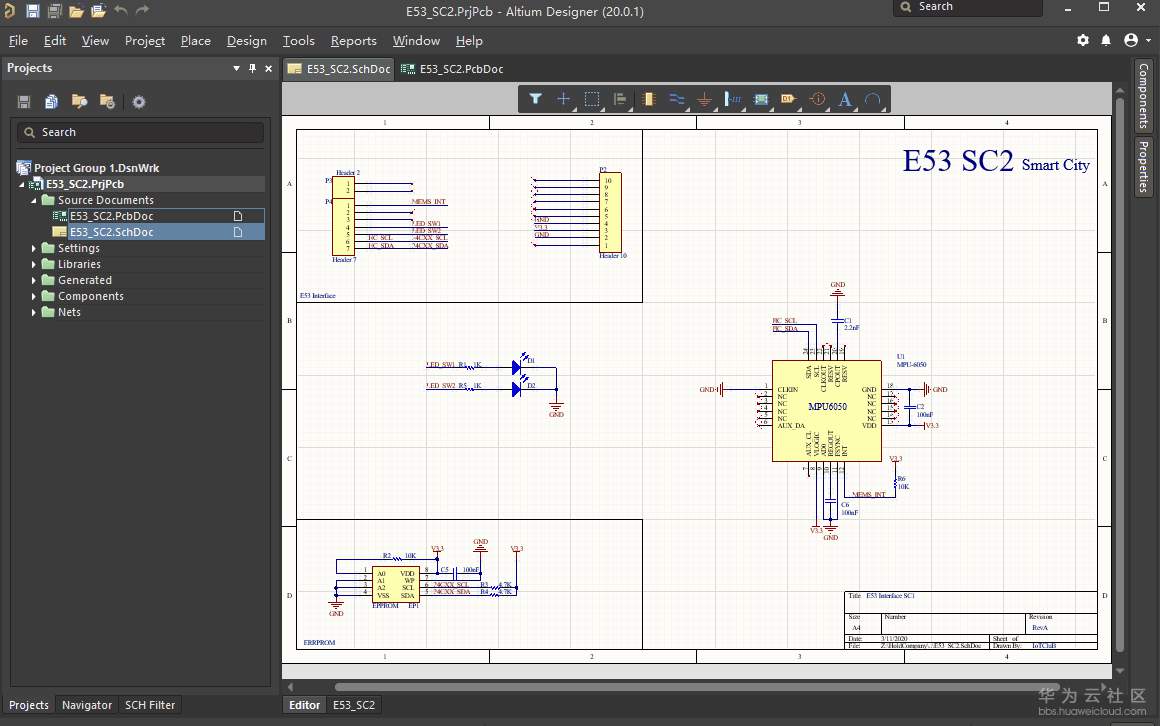This screenshot has width=1160, height=726.
Task: Open the SCH Filter panel tab
Action: [150, 705]
